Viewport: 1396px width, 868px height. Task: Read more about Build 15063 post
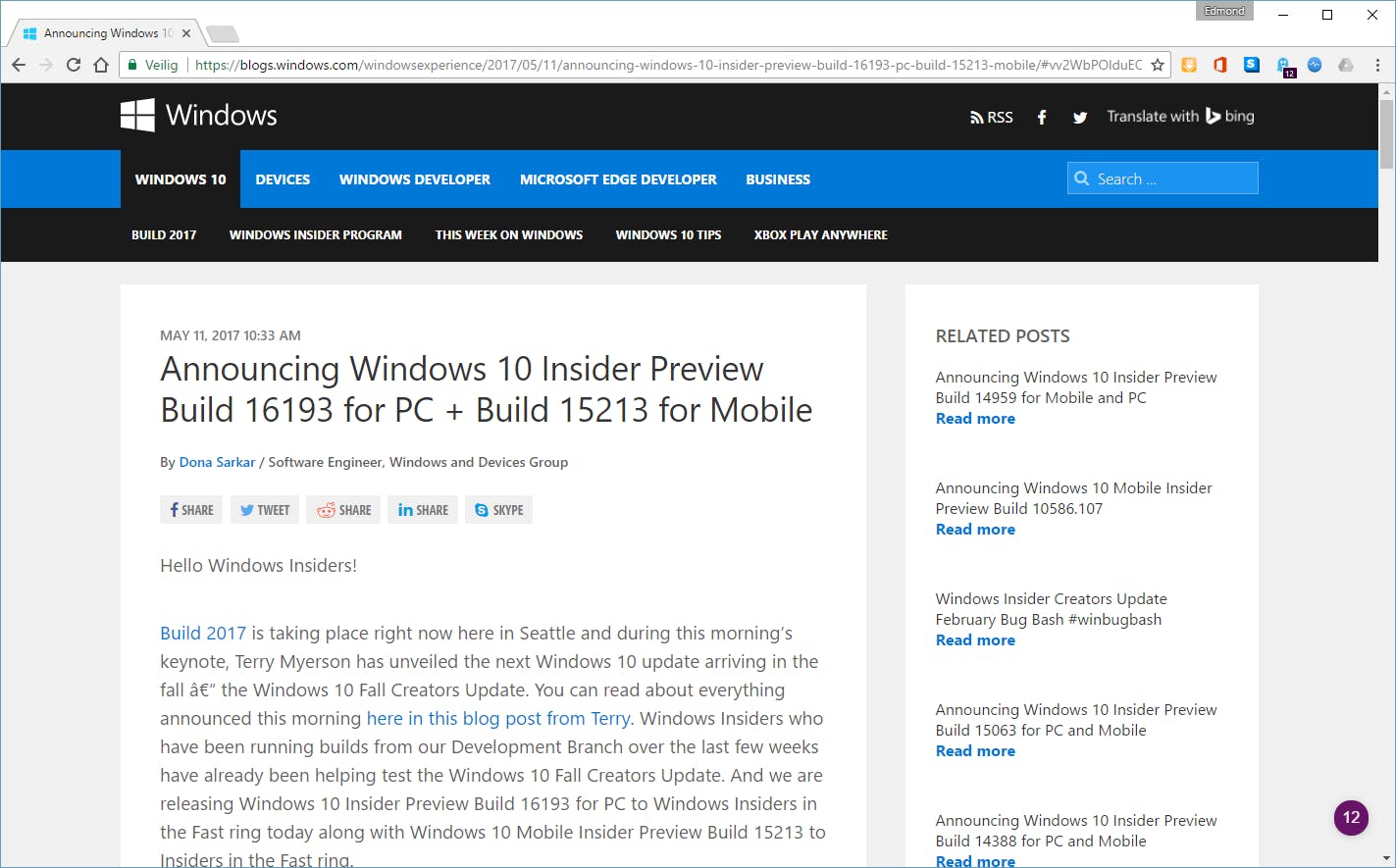(975, 751)
